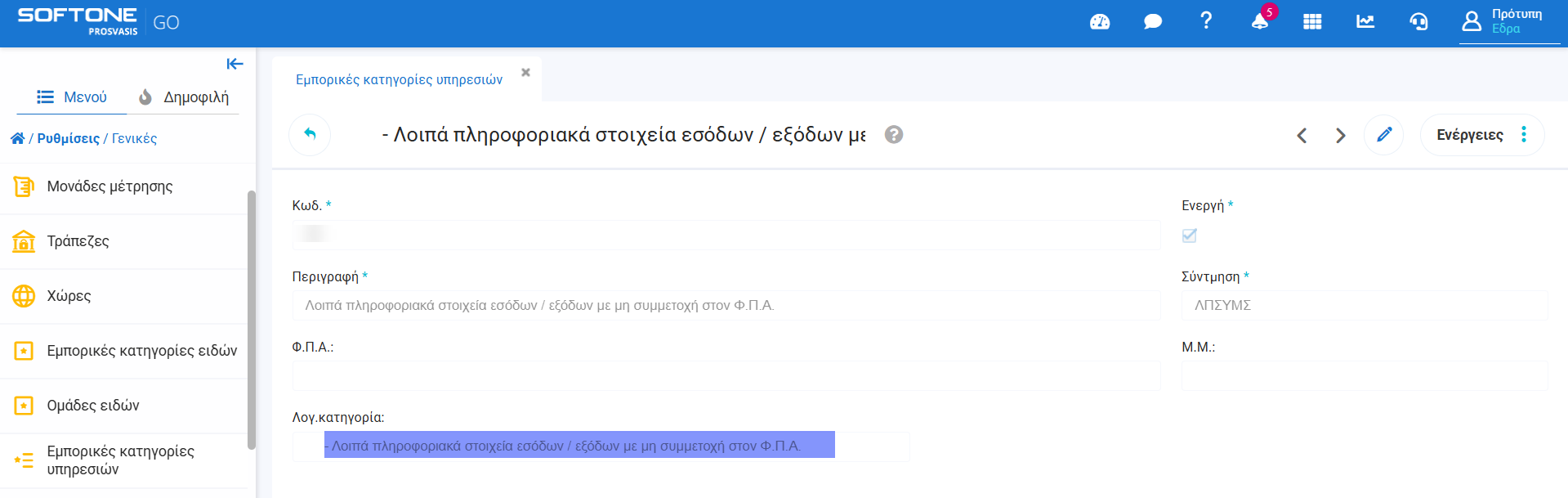The height and width of the screenshot is (498, 1568).
Task: Toggle the Ενεργή checkbox
Action: tap(1190, 236)
